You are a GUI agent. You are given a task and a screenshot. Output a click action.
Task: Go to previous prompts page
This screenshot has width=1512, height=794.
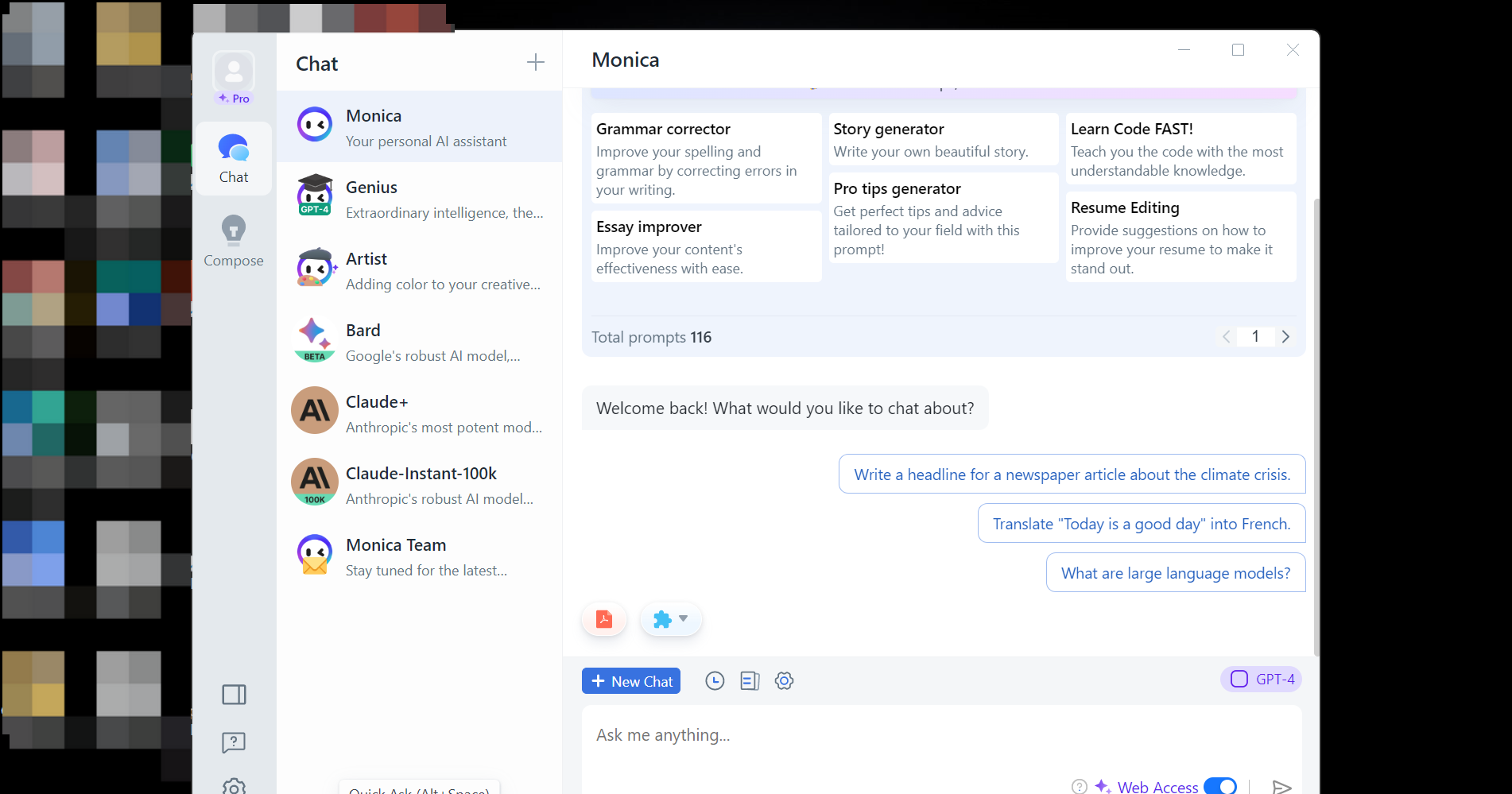[1227, 337]
